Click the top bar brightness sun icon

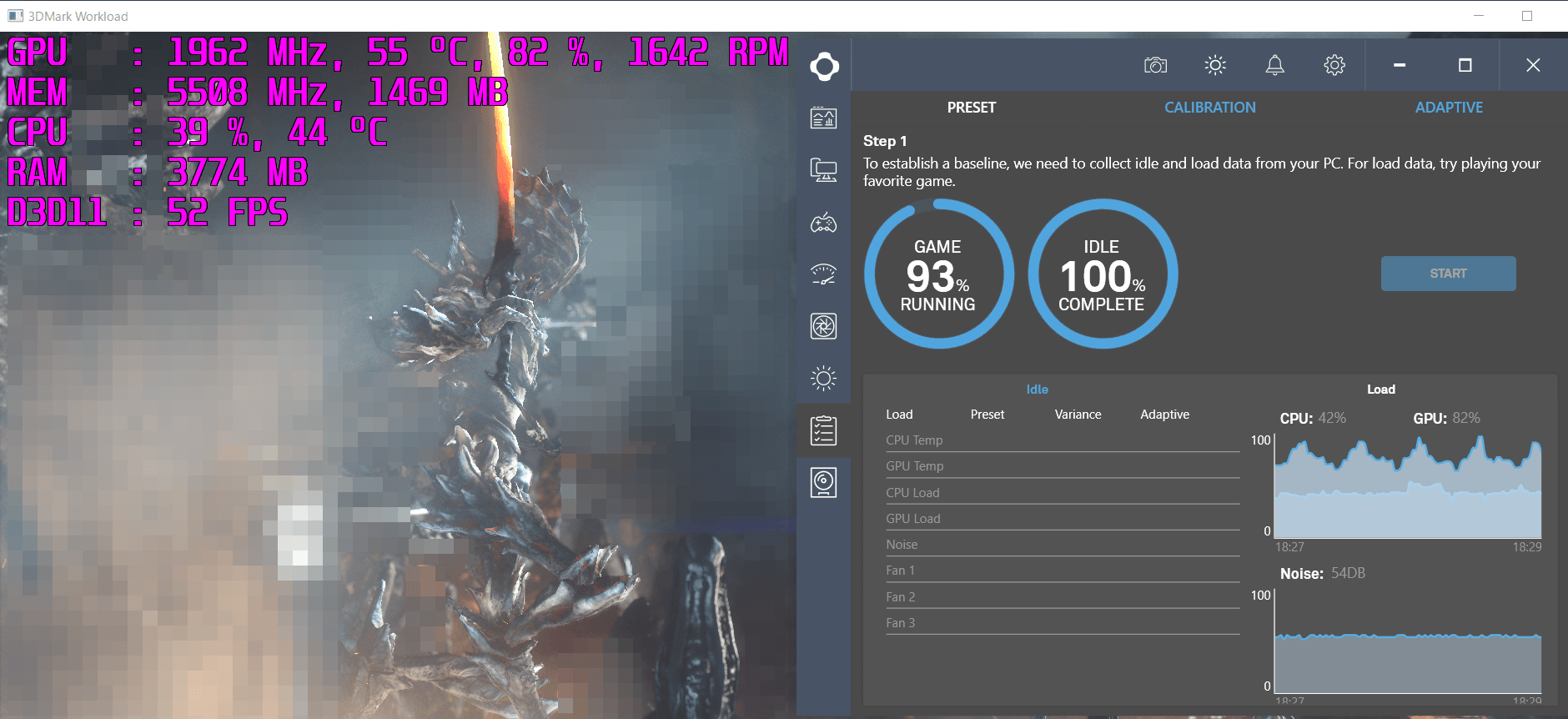point(1215,65)
